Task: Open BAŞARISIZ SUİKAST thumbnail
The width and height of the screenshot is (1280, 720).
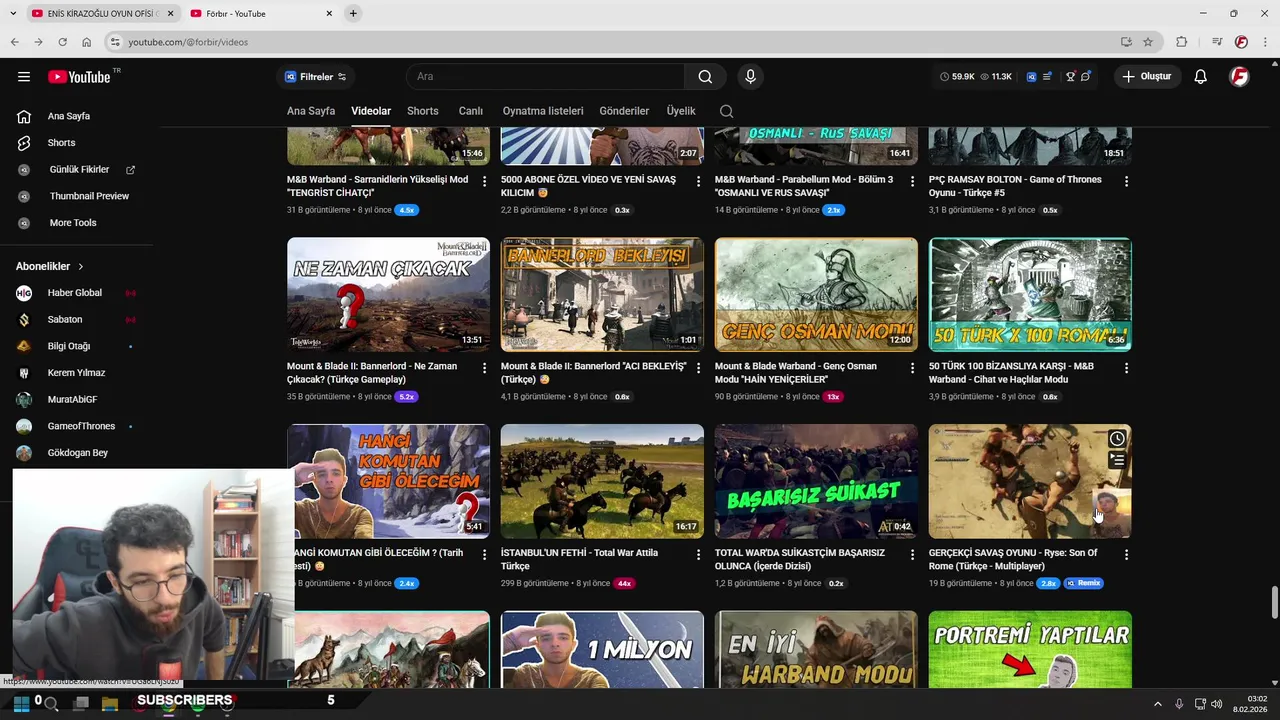Action: [816, 481]
